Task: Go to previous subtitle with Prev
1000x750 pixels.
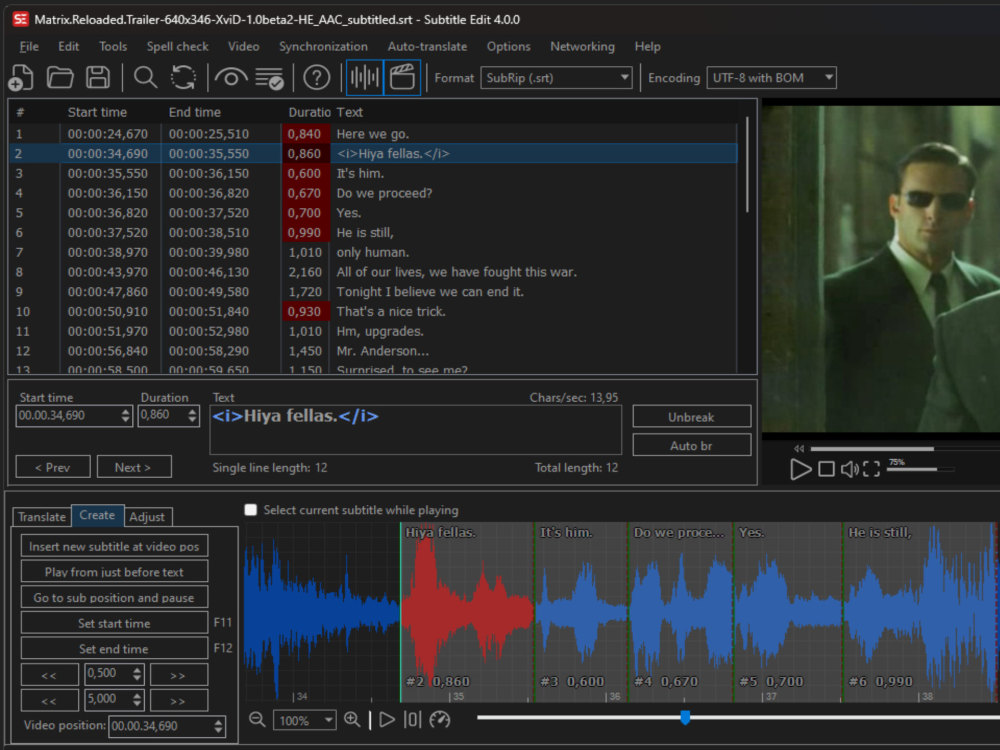Action: tap(53, 467)
